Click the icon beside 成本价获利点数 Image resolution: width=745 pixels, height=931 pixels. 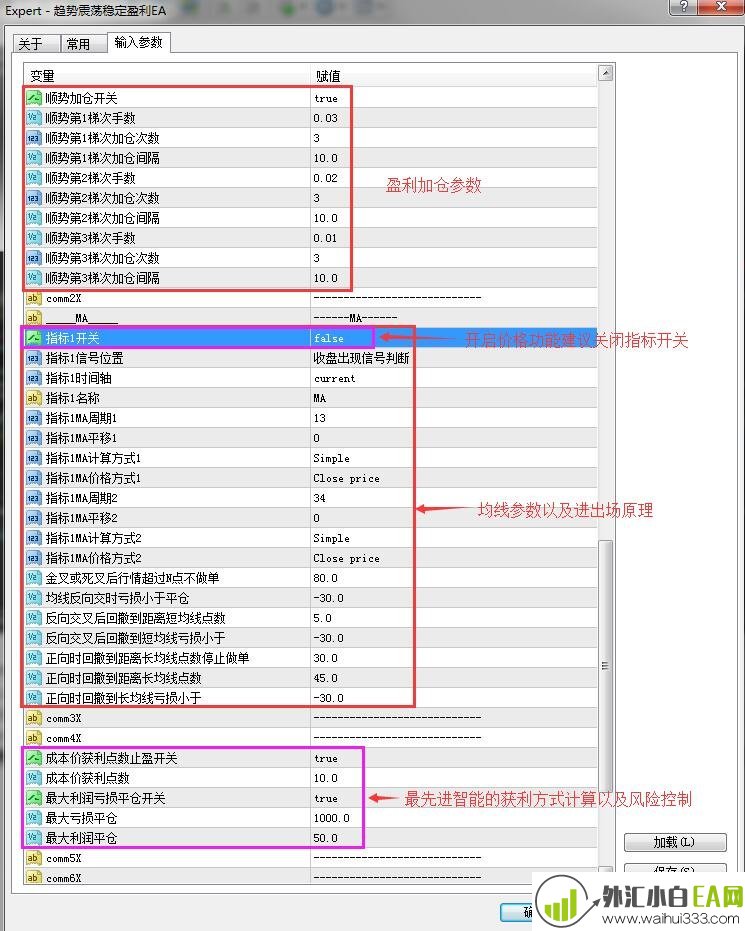[x=34, y=778]
